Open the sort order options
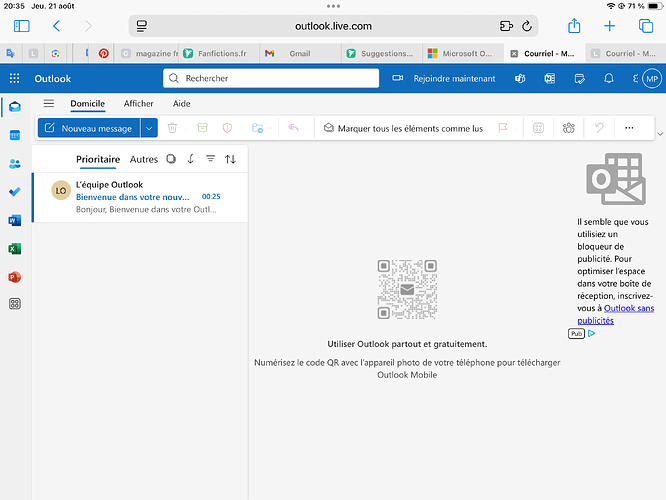Image resolution: width=666 pixels, height=500 pixels. pos(231,159)
